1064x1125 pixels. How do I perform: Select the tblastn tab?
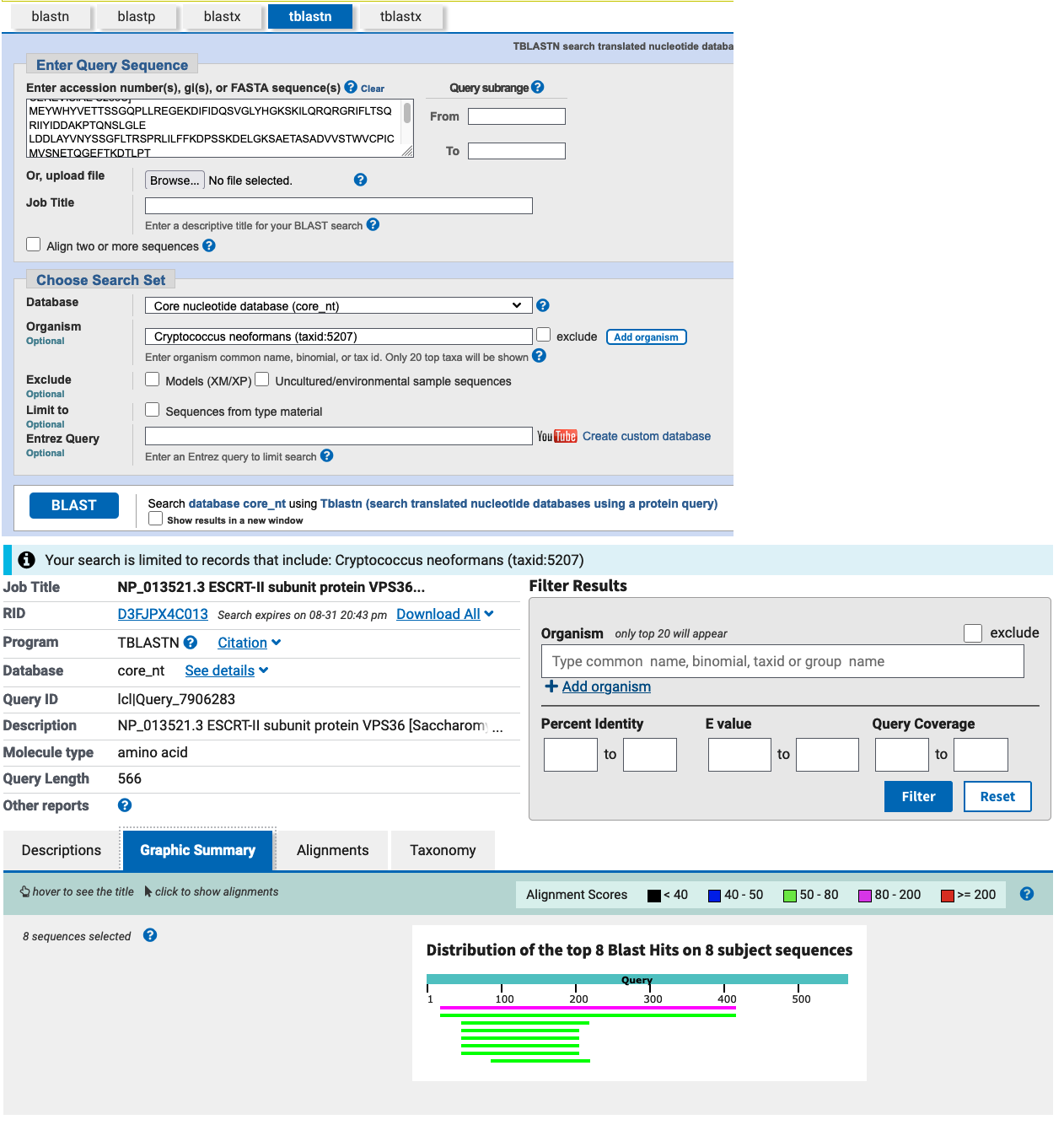(310, 17)
